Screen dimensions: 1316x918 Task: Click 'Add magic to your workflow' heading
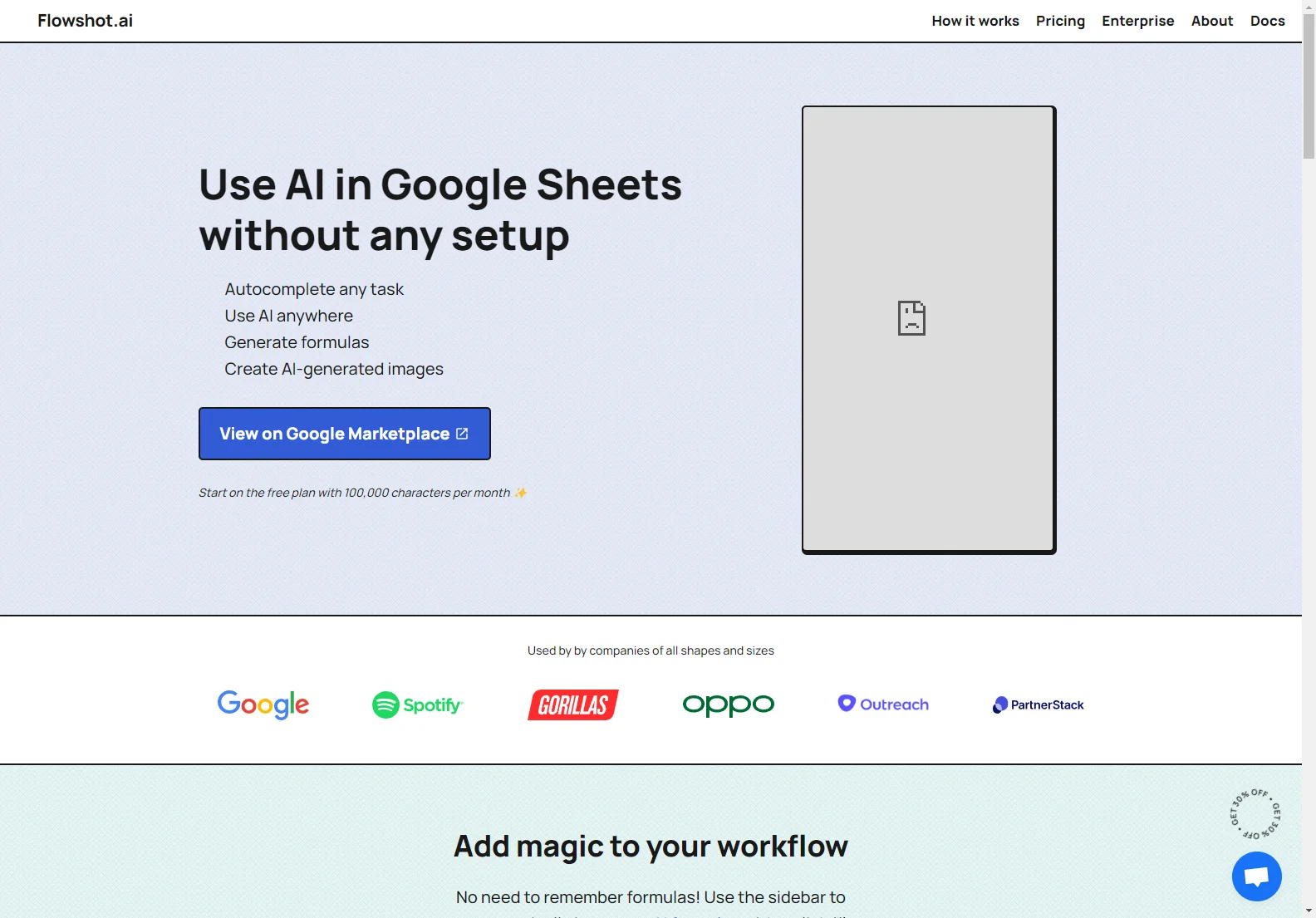651,846
